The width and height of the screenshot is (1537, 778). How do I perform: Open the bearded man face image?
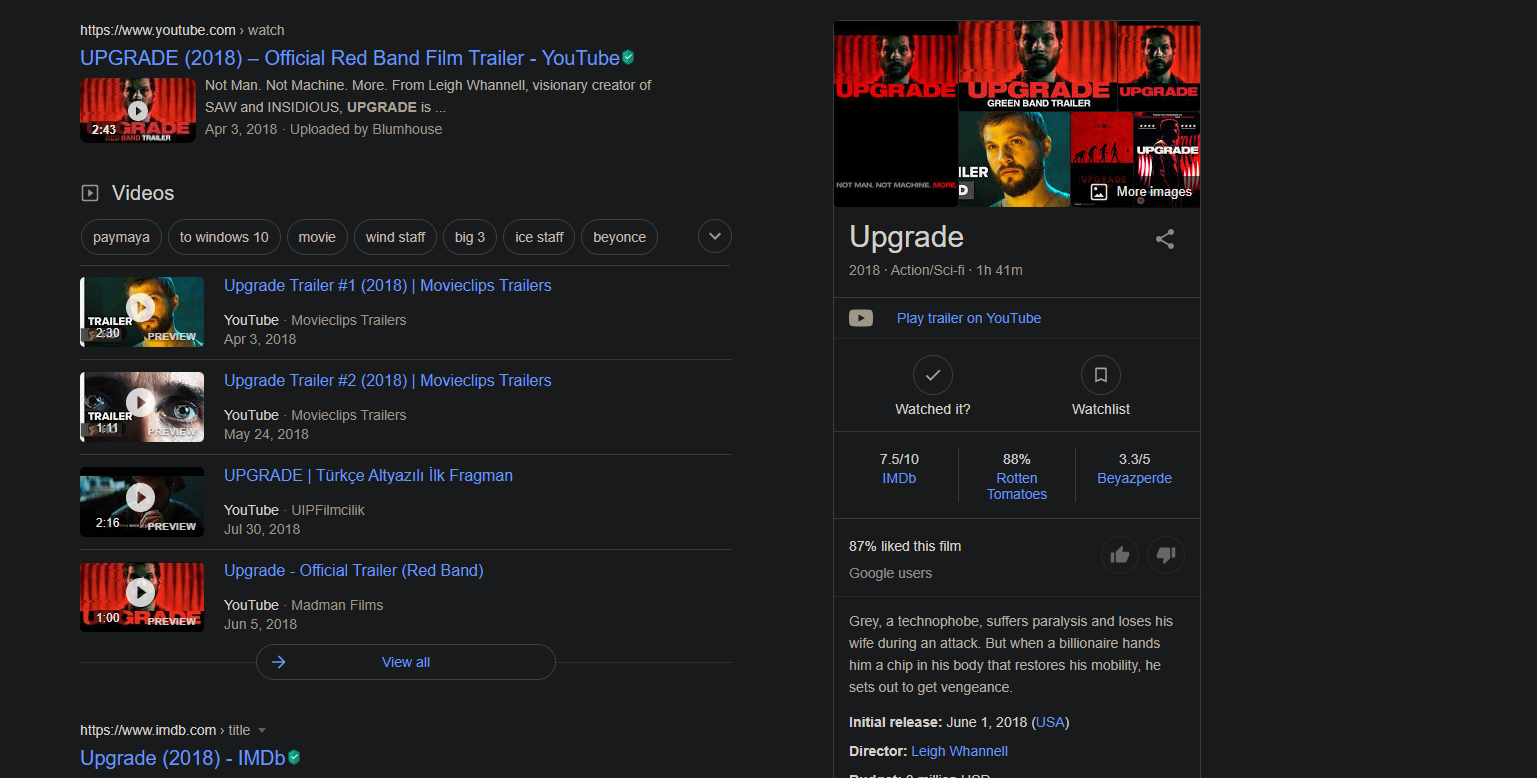1014,159
